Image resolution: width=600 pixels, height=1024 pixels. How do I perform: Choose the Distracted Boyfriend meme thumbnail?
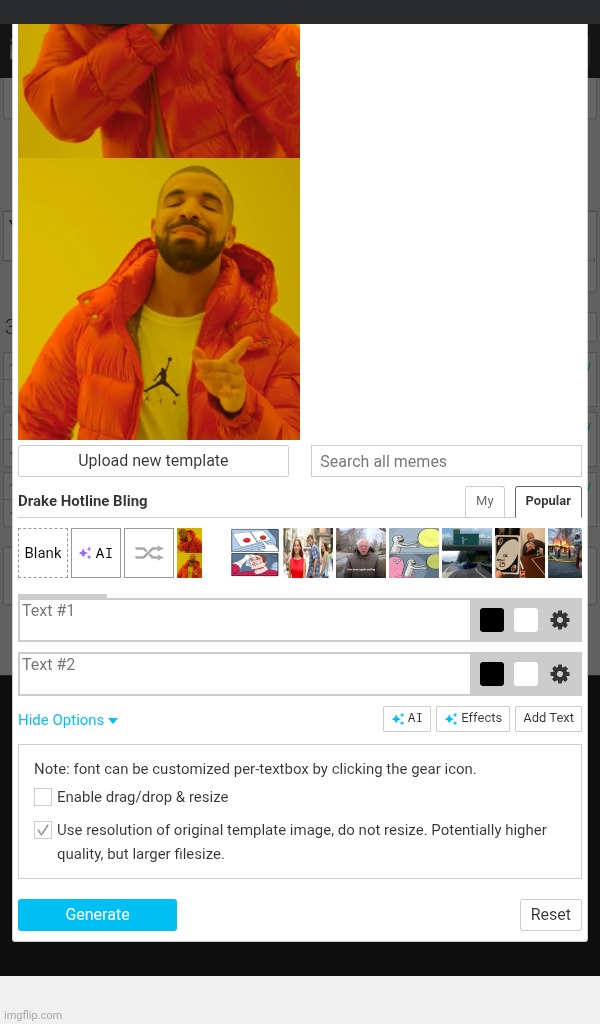coord(308,553)
